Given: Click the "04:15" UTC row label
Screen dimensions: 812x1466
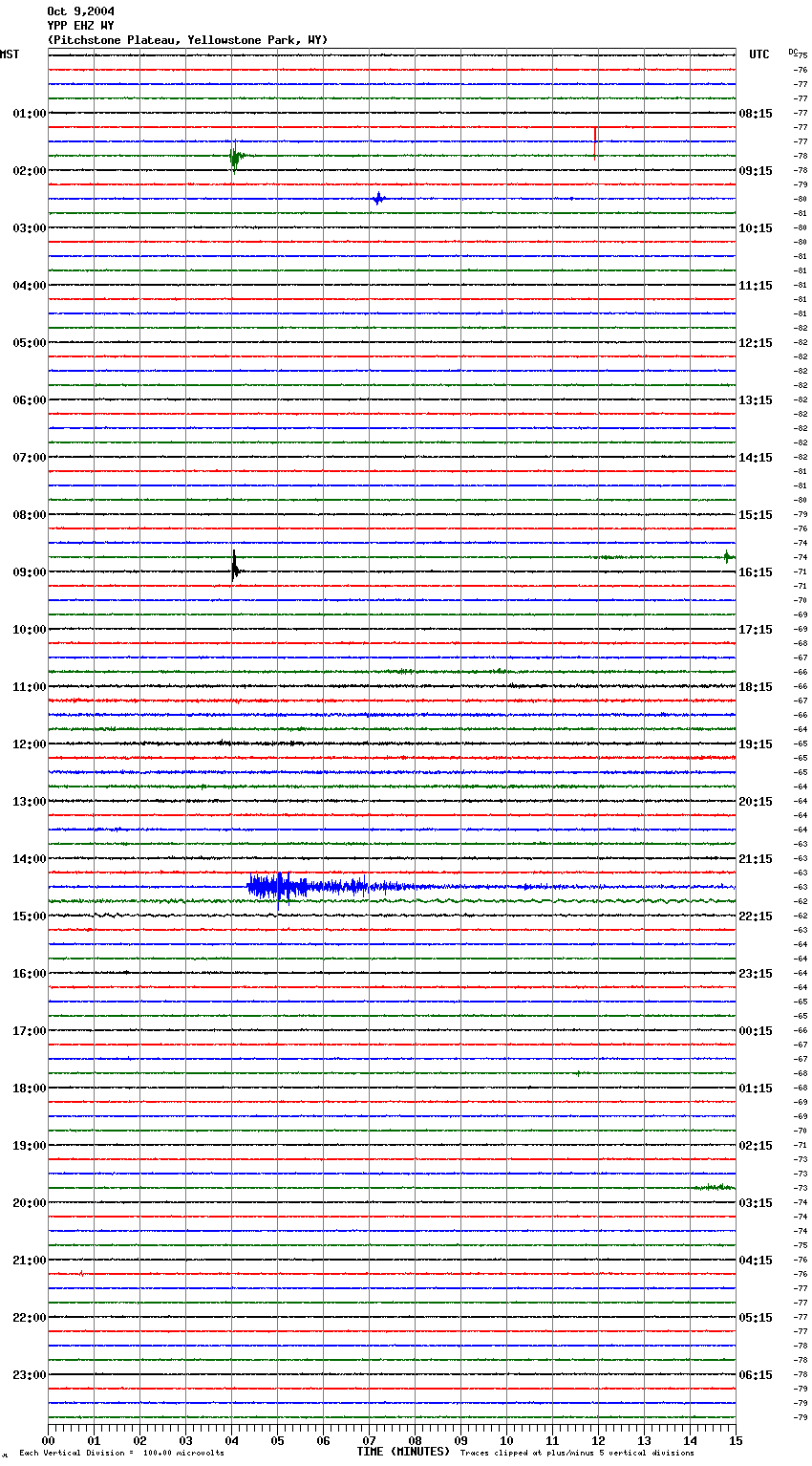Looking at the screenshot, I should click(x=756, y=1261).
